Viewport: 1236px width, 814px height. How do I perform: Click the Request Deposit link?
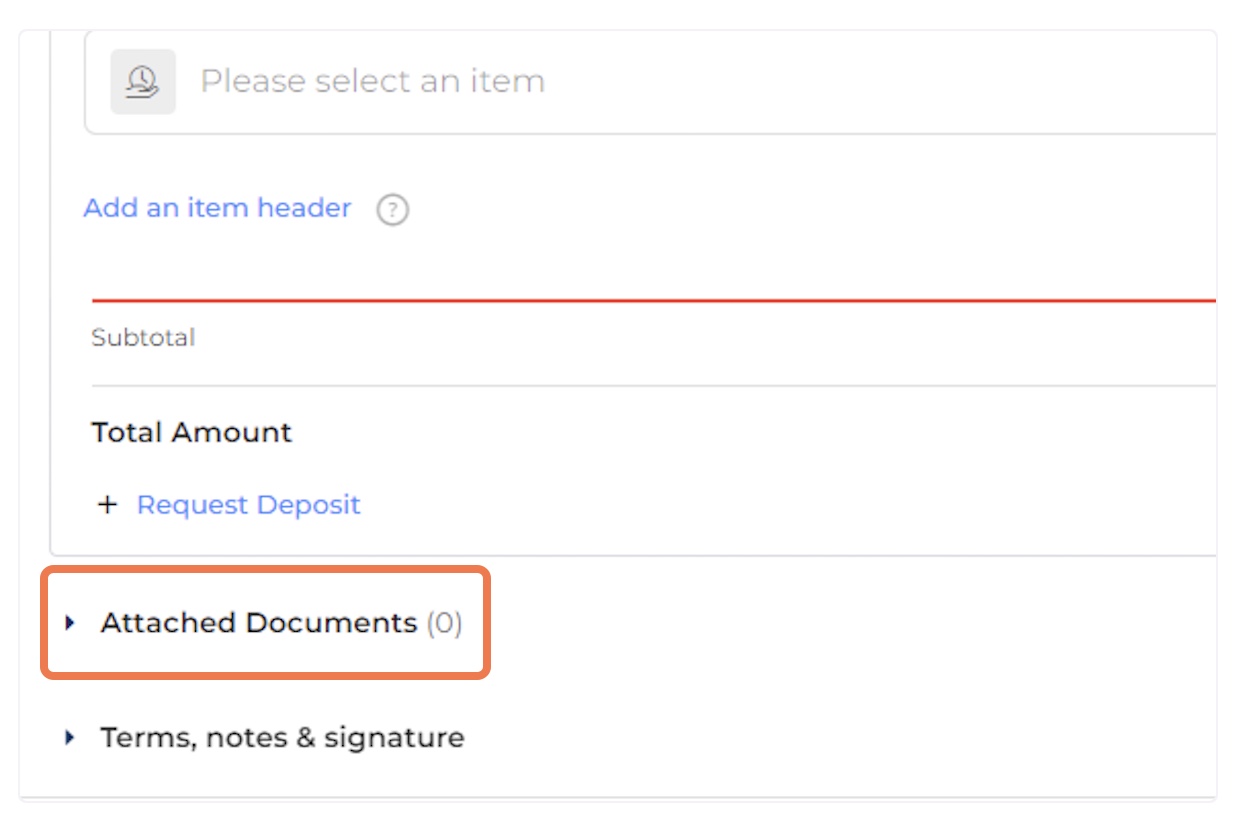(x=248, y=504)
